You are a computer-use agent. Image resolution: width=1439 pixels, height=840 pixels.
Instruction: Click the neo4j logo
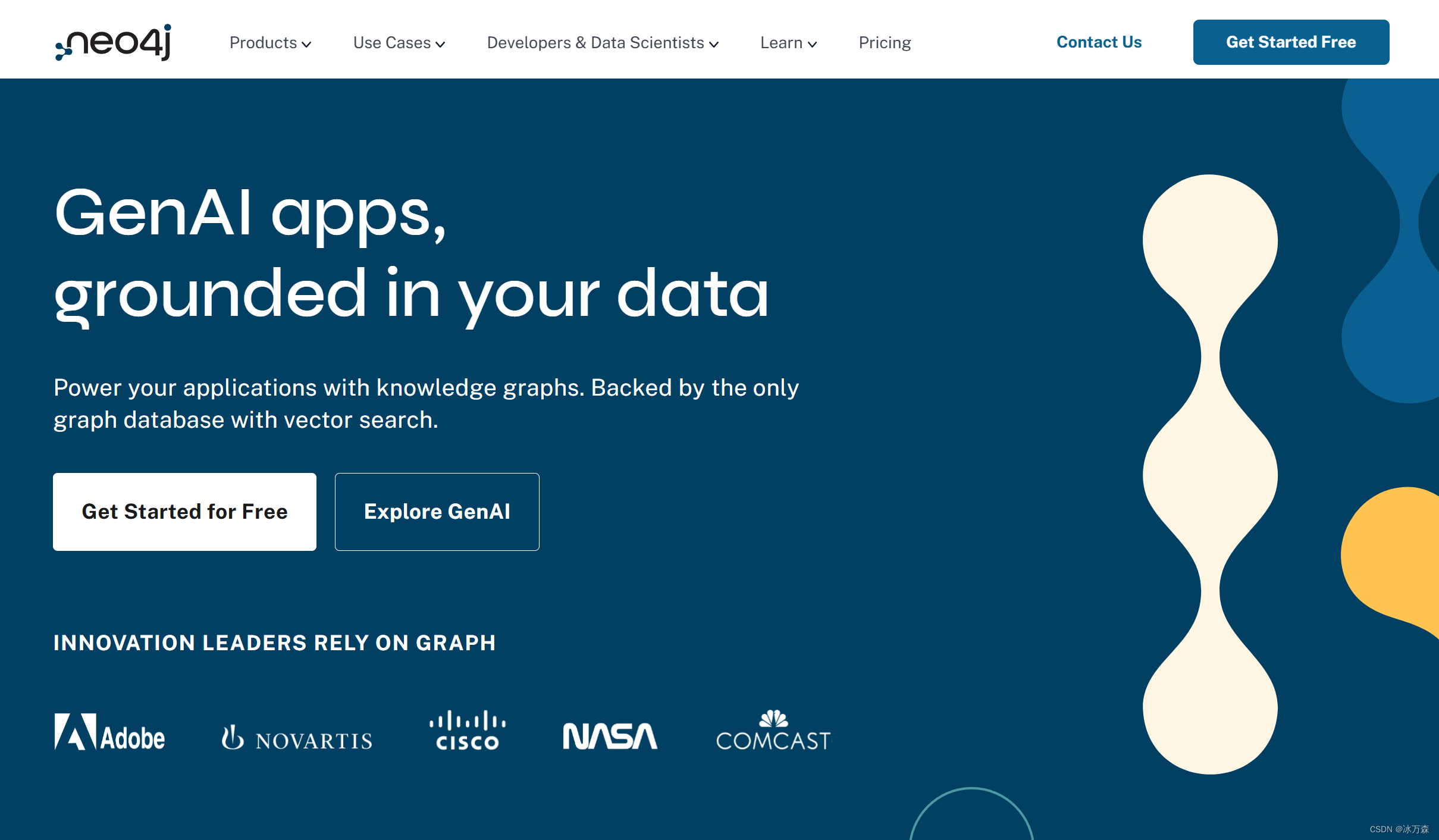point(114,42)
